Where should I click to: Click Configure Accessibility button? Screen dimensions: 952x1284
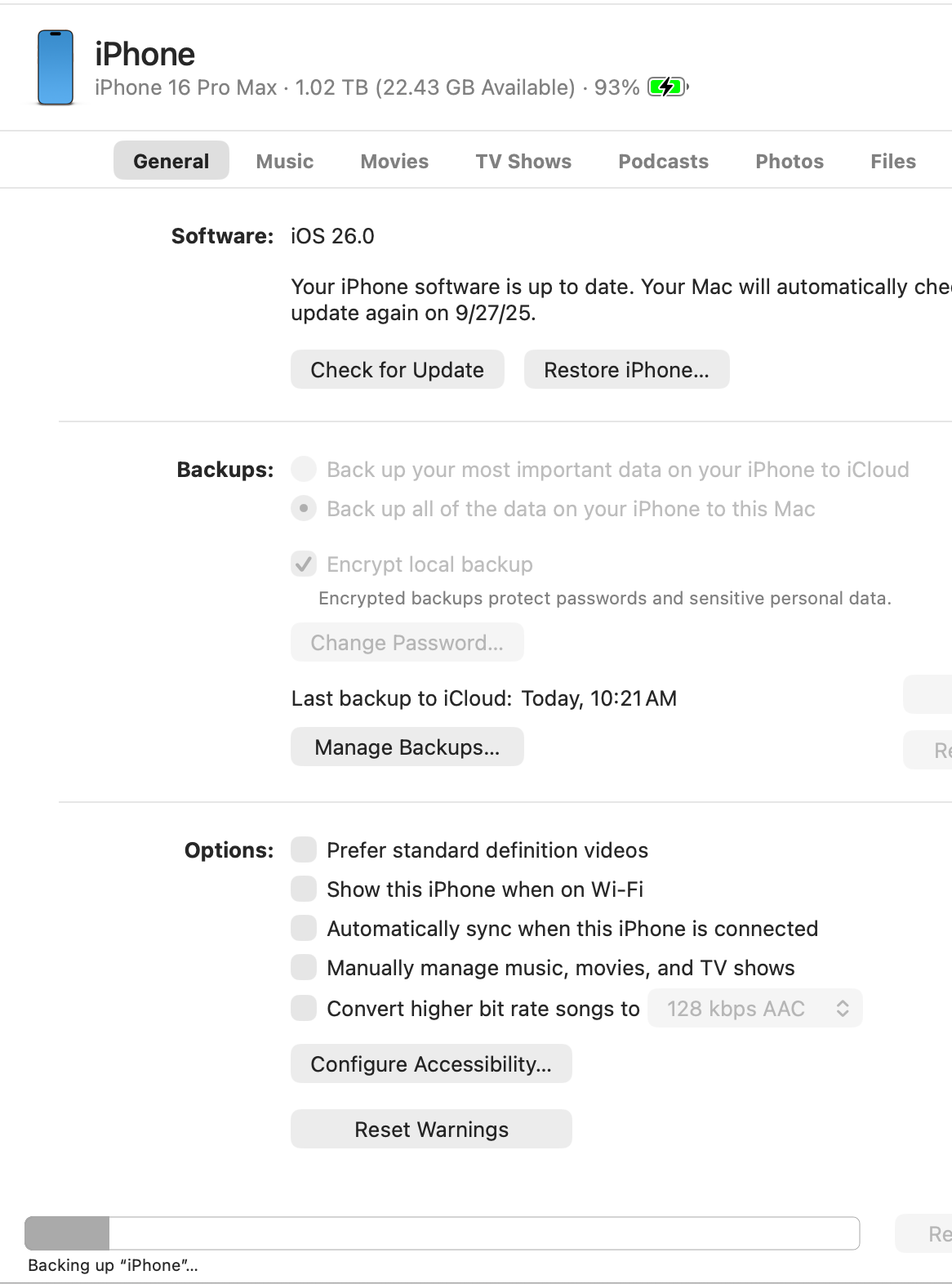pos(431,1064)
